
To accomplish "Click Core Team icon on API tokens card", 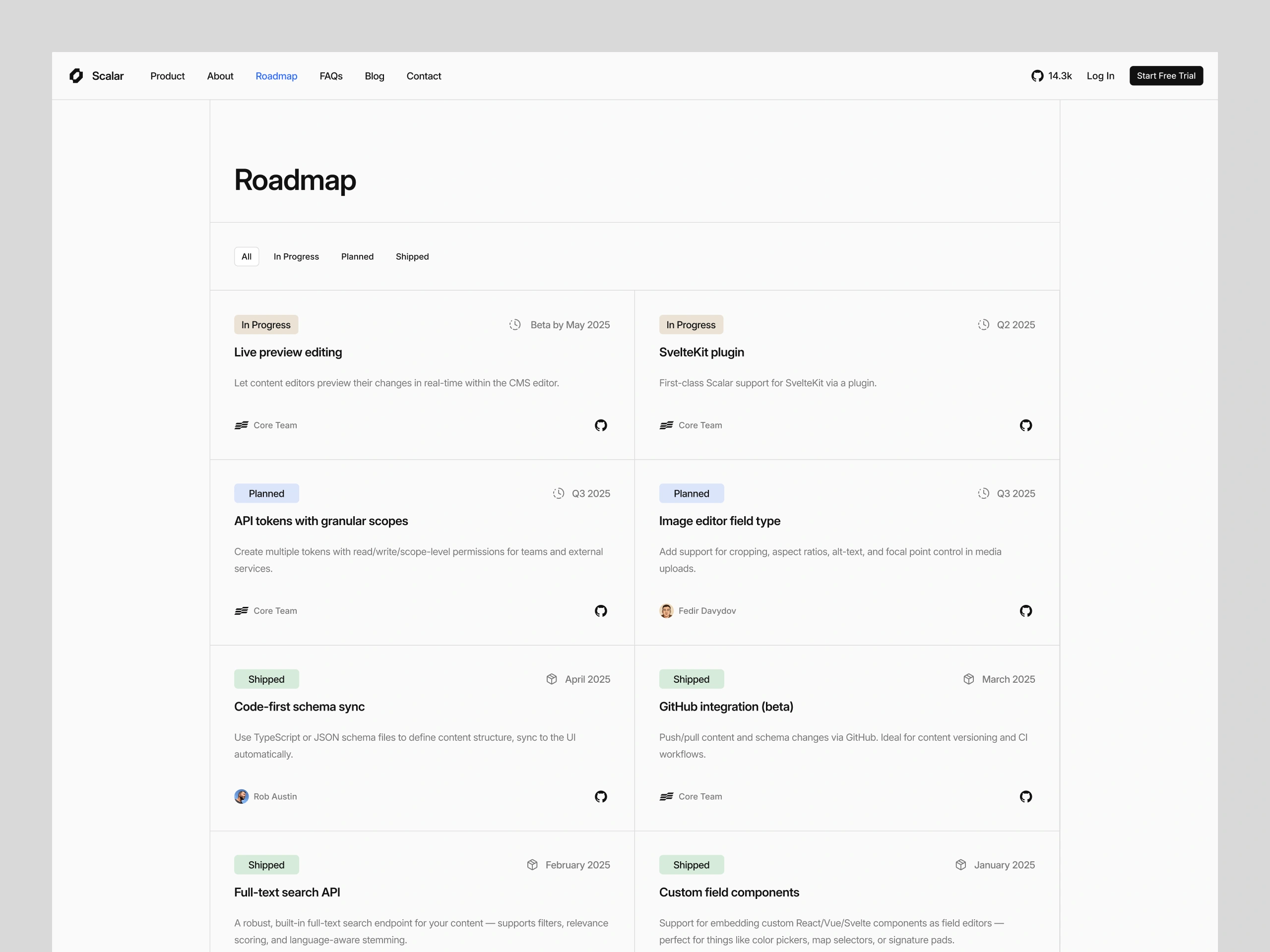I will tap(241, 610).
